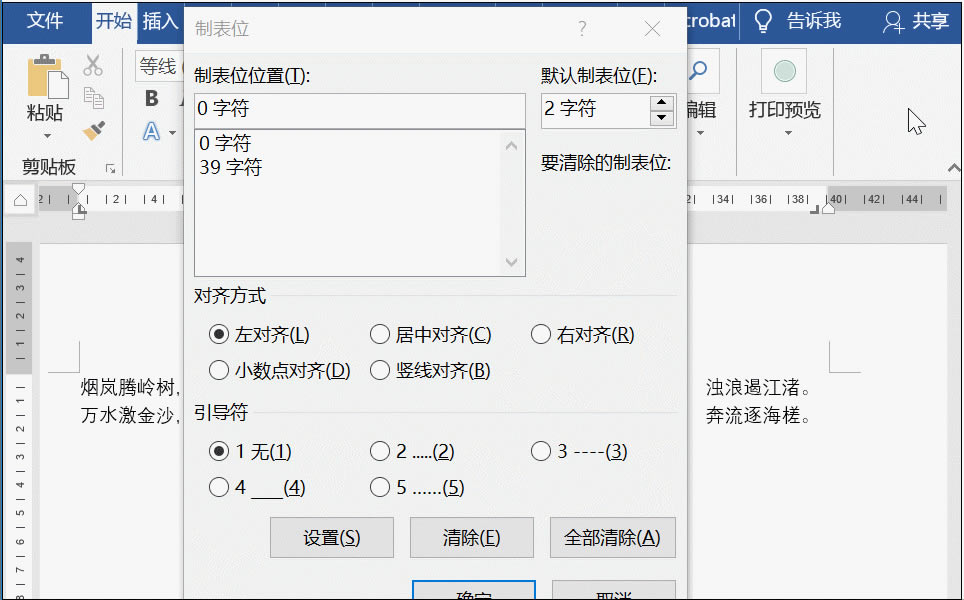
Task: Click the magnifier Find icon above 编辑
Action: pyautogui.click(x=698, y=71)
